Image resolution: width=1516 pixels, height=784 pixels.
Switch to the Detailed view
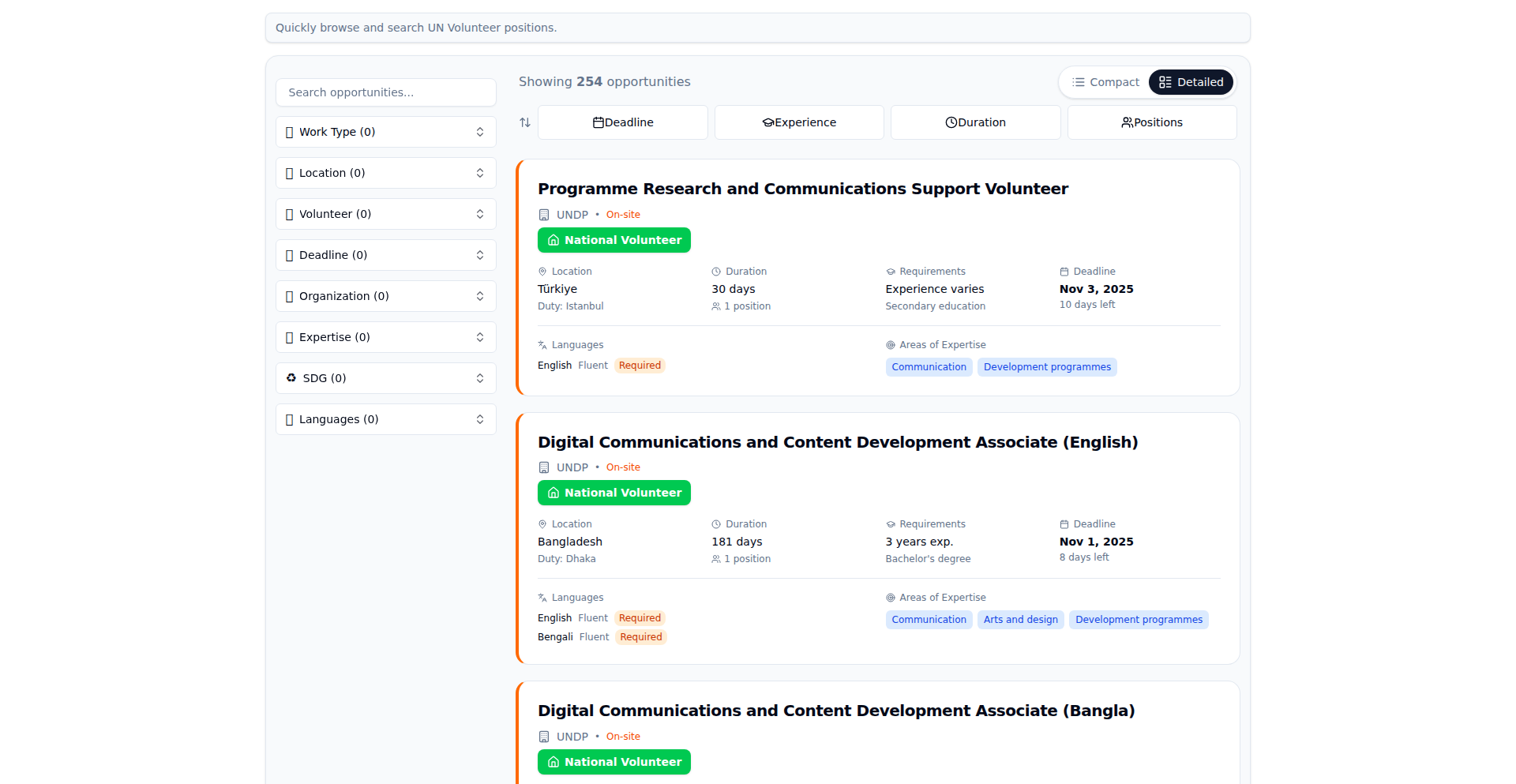(x=1191, y=82)
